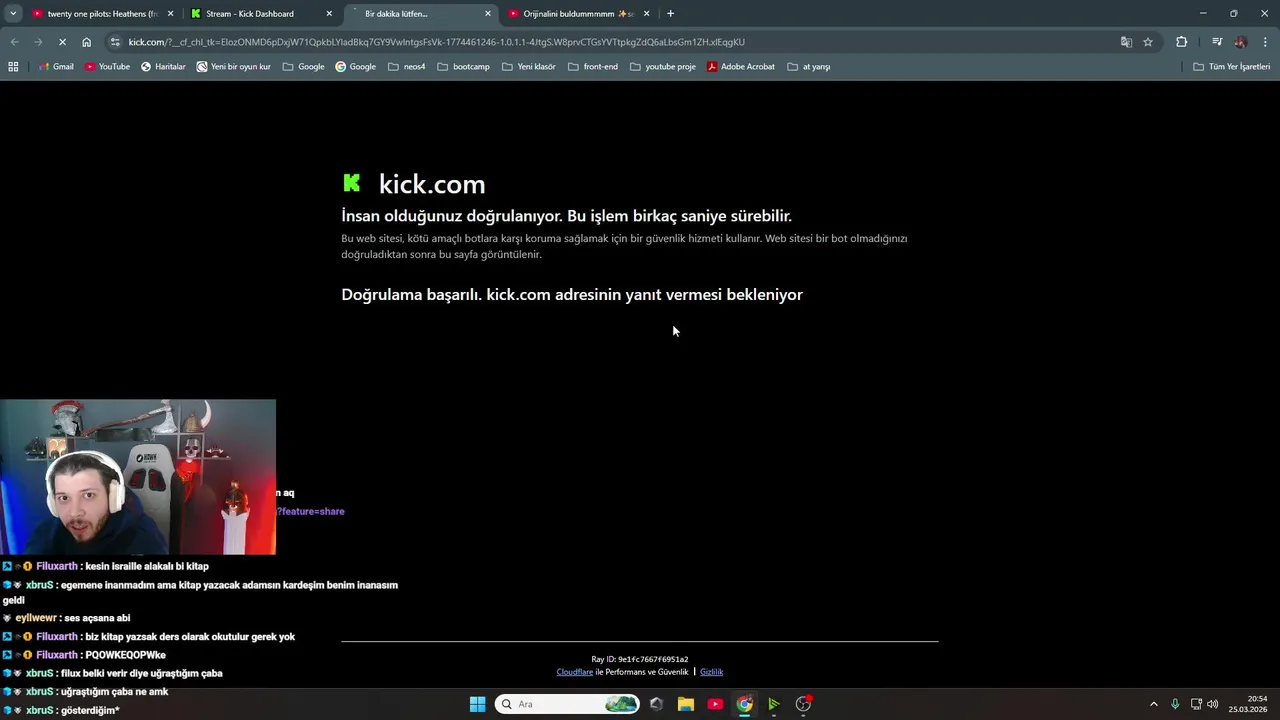Open OBS Studio from the taskbar
The image size is (1280, 720).
[803, 704]
